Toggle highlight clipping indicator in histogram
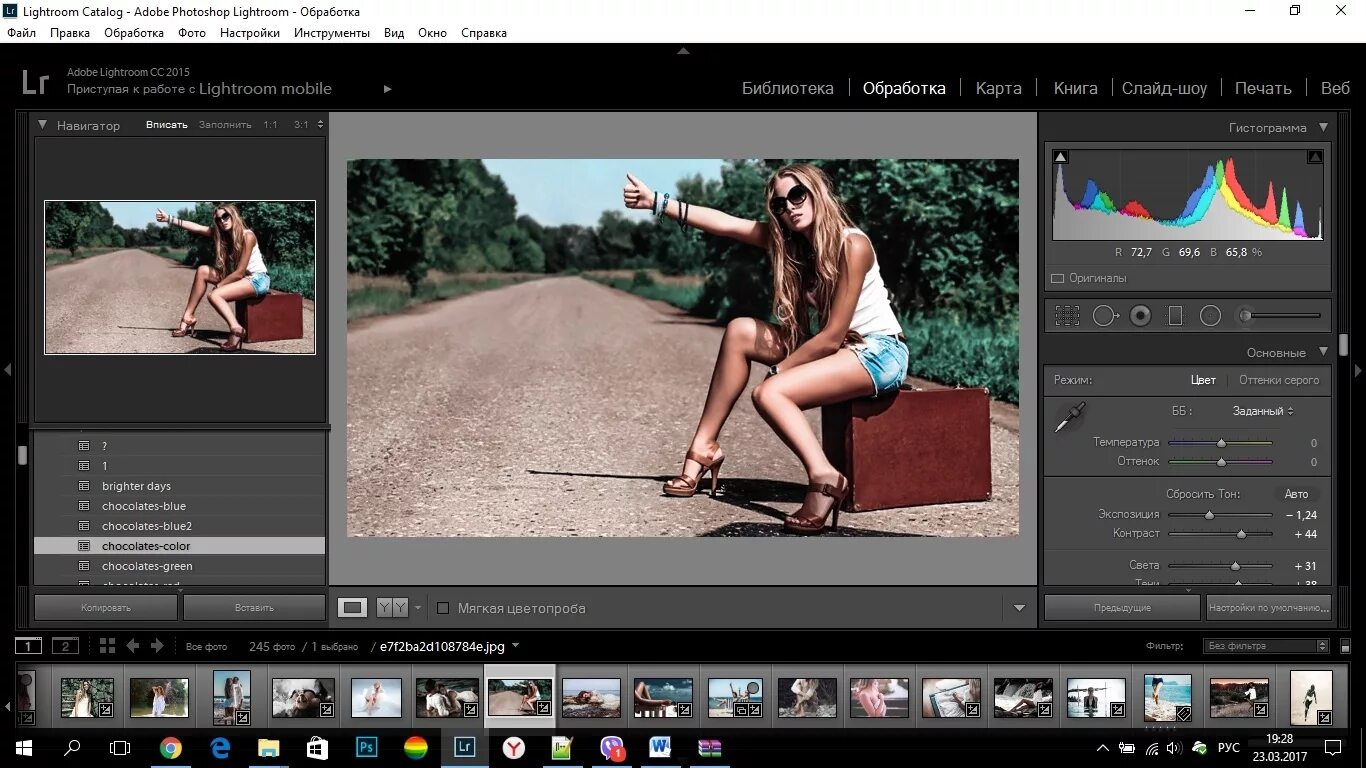Screen dimensions: 1366x768 (x=1315, y=157)
